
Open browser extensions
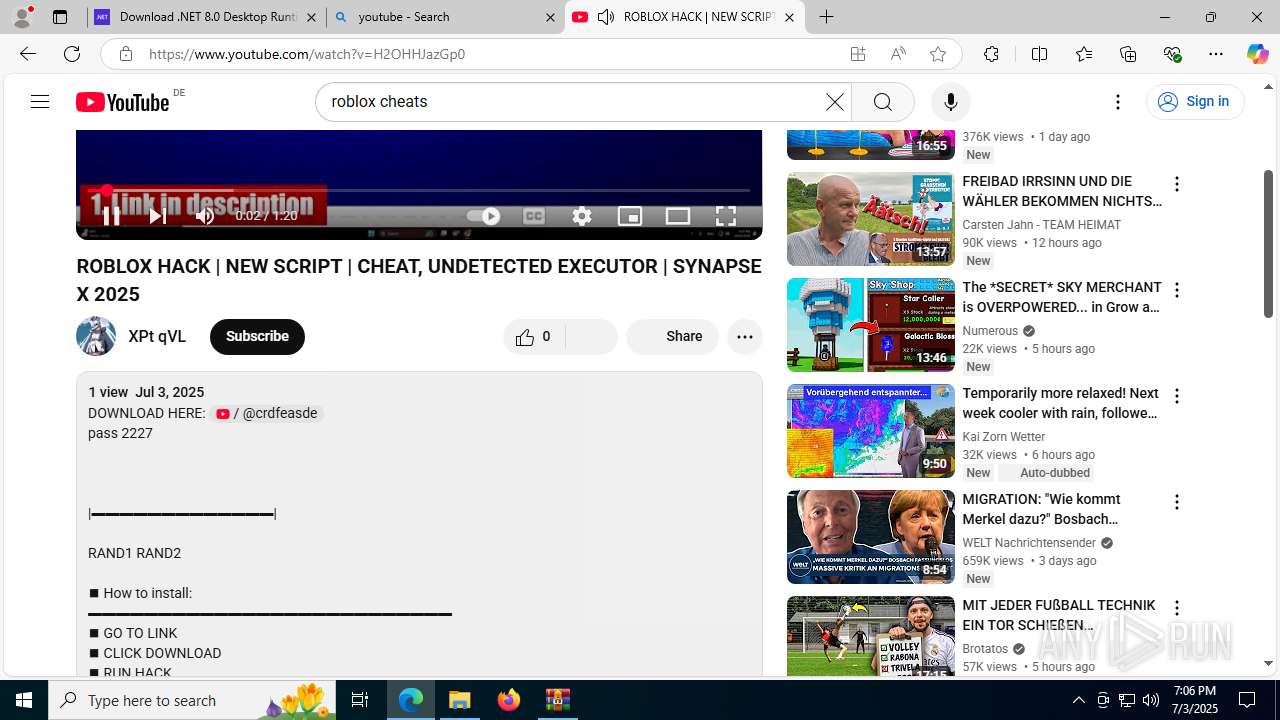click(991, 54)
